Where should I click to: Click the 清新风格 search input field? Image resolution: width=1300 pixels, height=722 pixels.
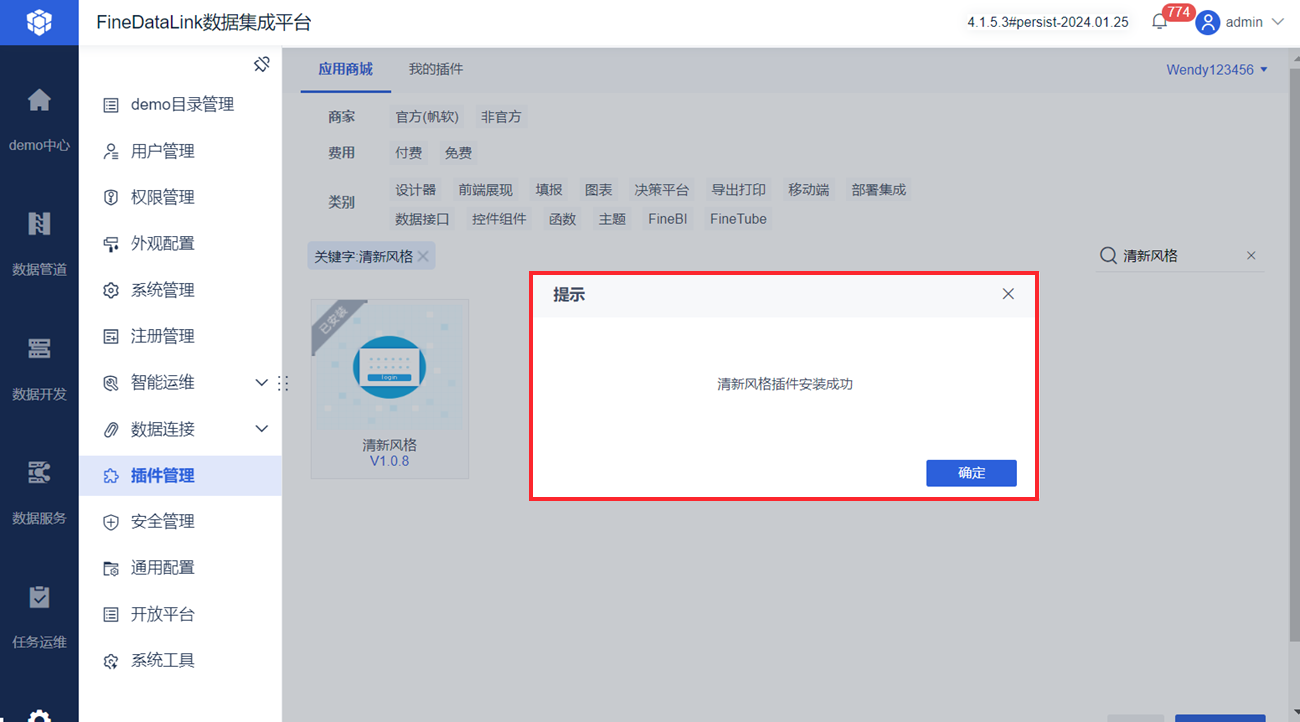coord(1181,256)
